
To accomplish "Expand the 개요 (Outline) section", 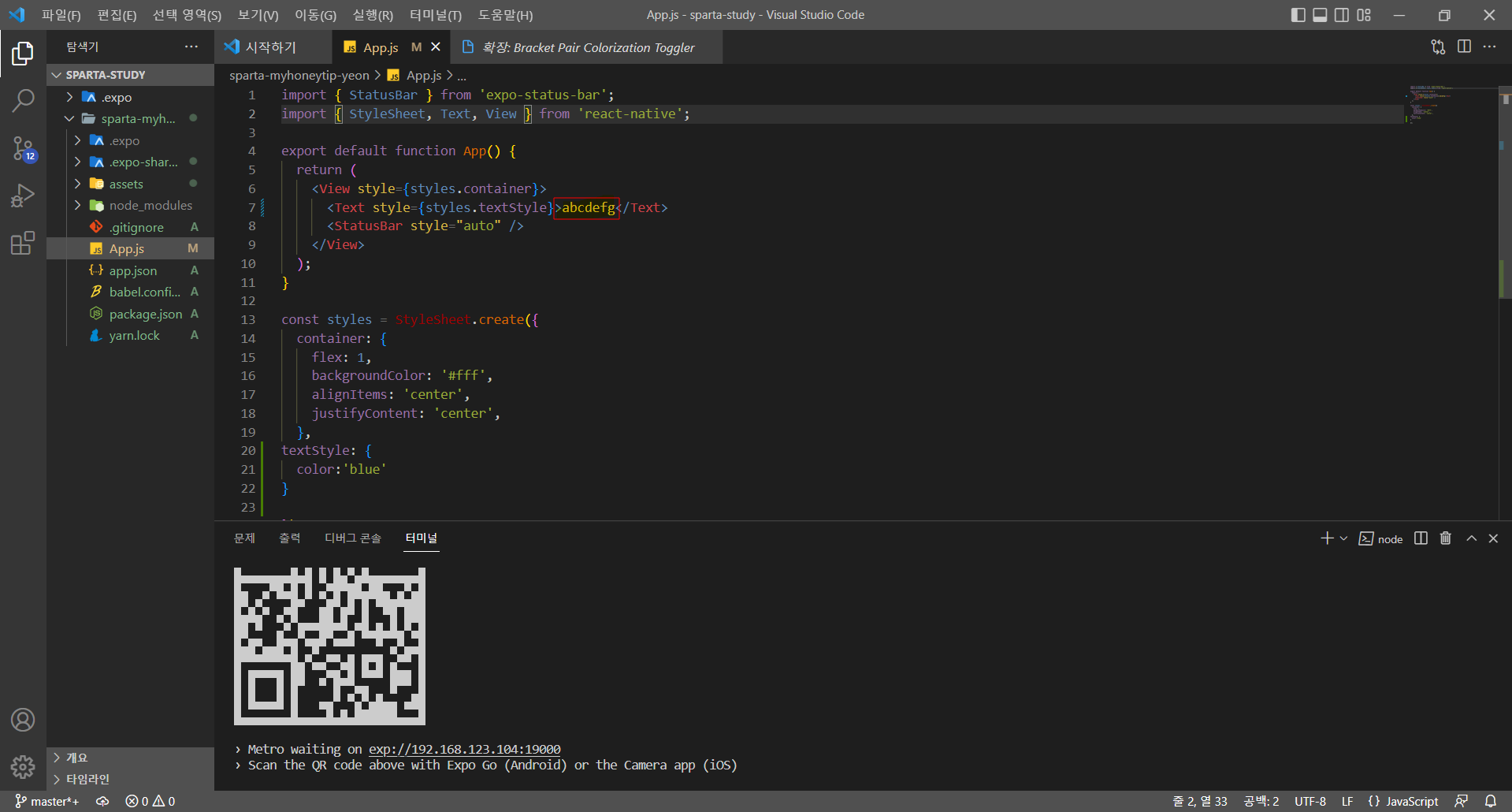I will pos(130,758).
